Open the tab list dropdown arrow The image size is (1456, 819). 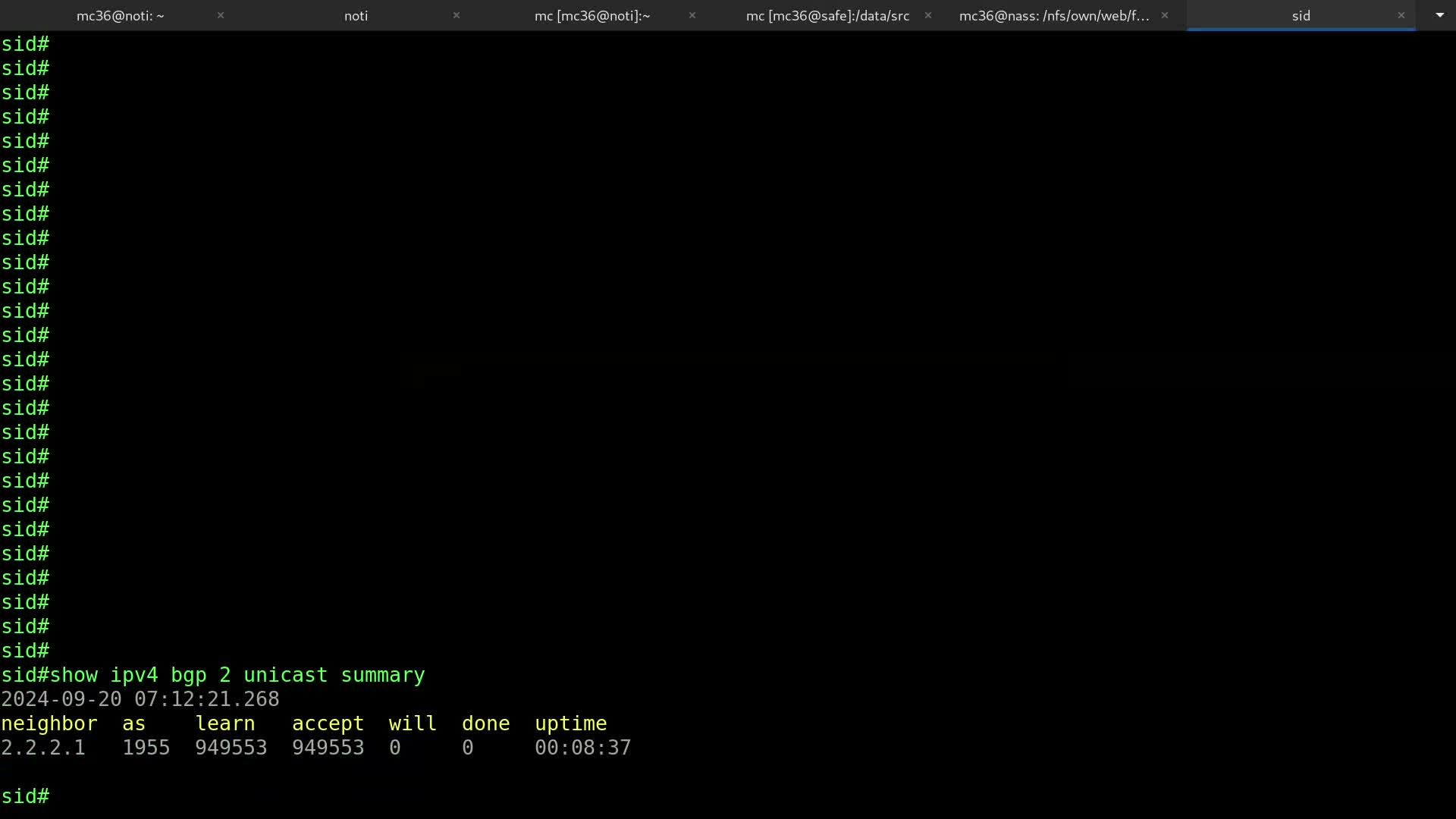pos(1439,15)
